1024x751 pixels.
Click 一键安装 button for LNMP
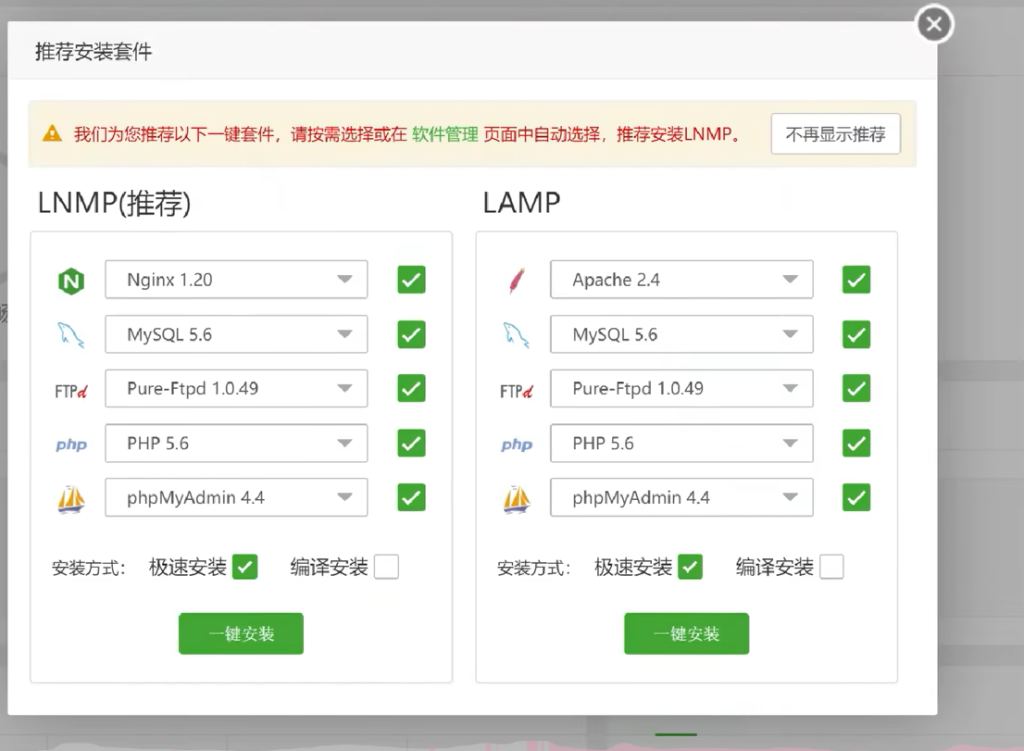click(x=241, y=634)
